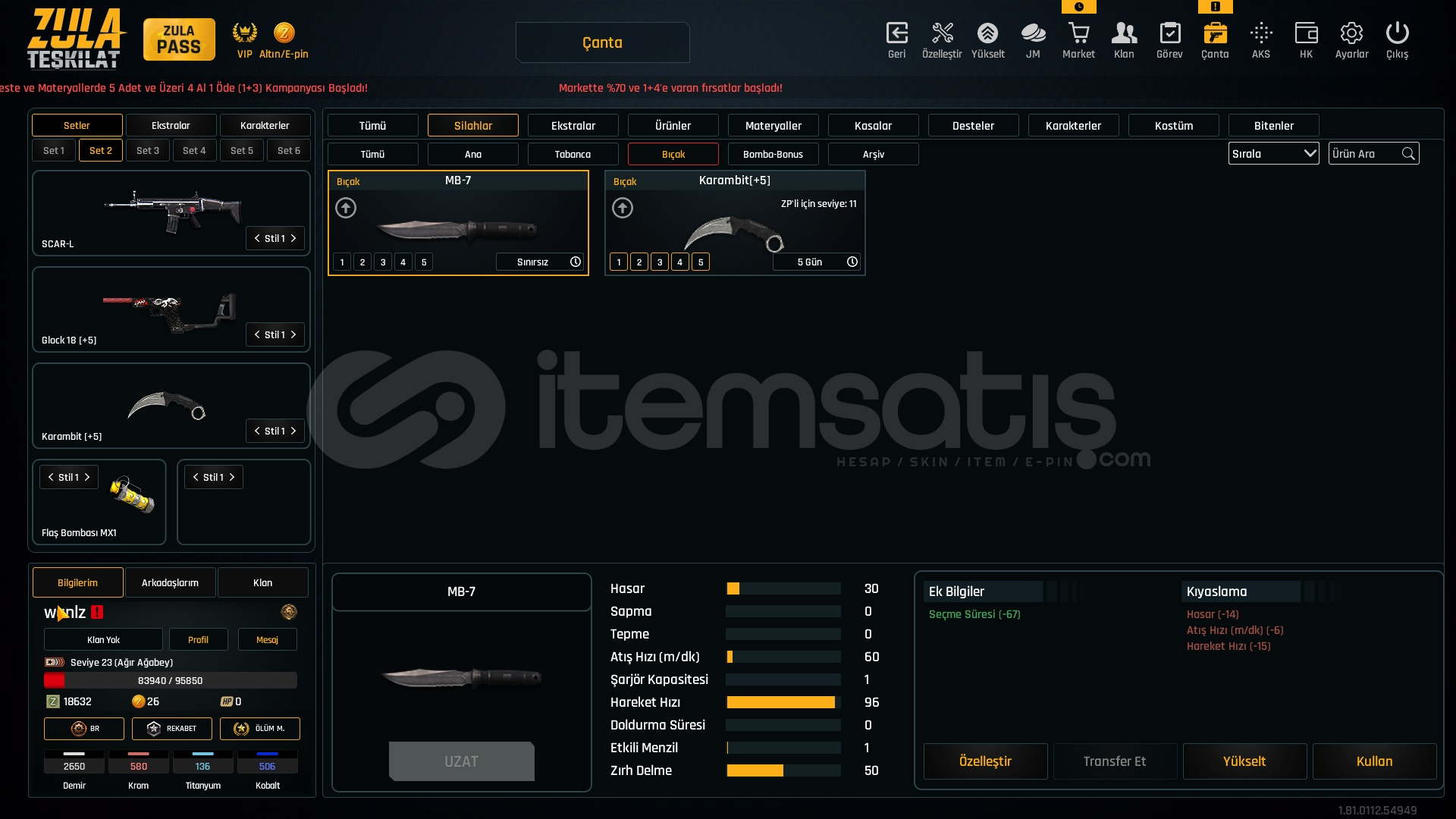Click the Geri back icon
1456x819 pixels.
(896, 33)
